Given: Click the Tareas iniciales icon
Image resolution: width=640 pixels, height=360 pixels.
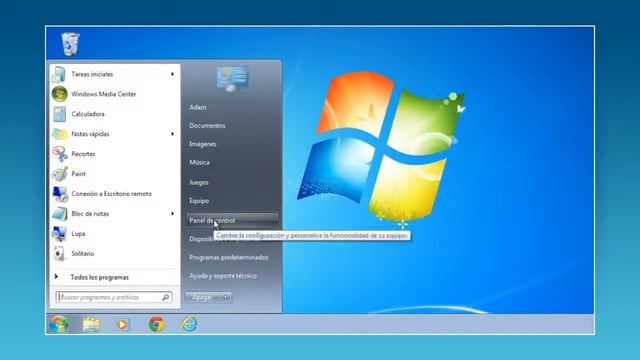Looking at the screenshot, I should (x=59, y=74).
